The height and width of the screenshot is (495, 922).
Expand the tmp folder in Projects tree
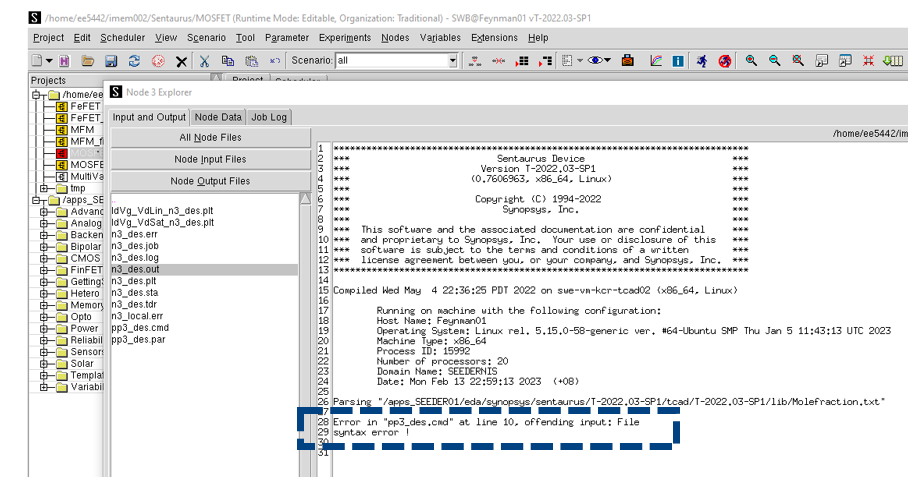tap(44, 188)
